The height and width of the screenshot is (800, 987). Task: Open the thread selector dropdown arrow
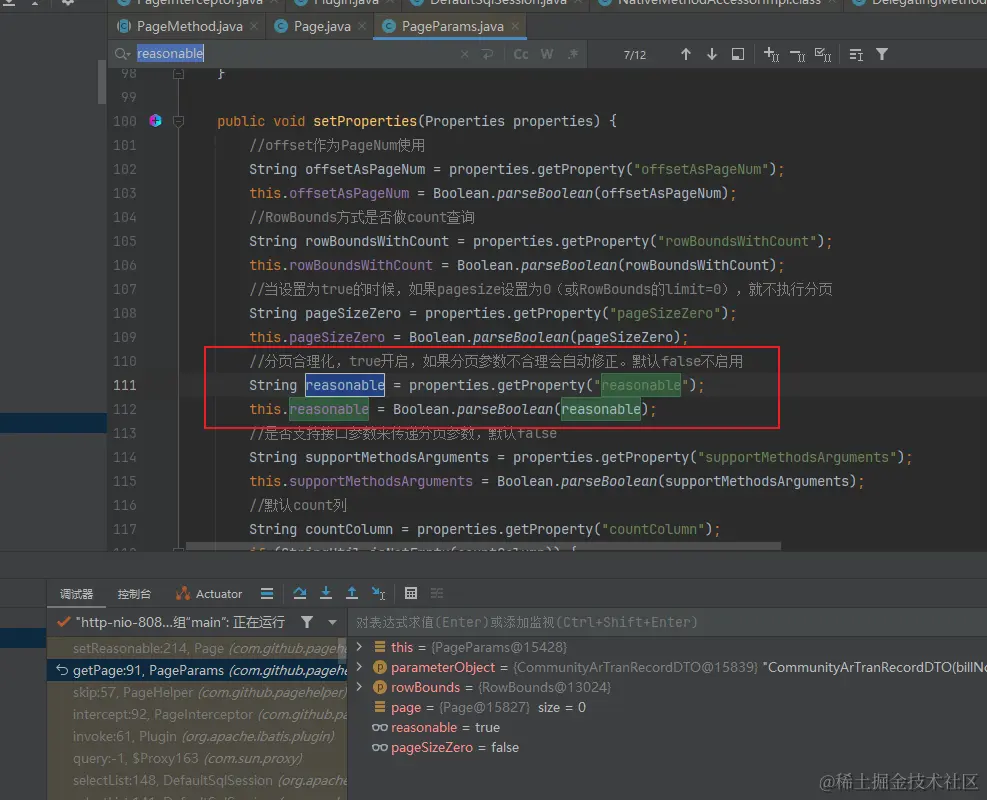329,622
